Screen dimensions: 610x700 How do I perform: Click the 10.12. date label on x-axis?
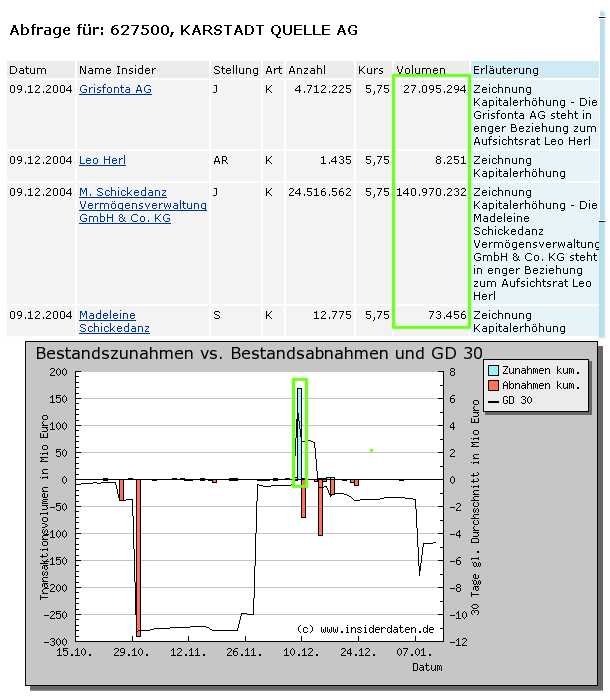coord(301,652)
